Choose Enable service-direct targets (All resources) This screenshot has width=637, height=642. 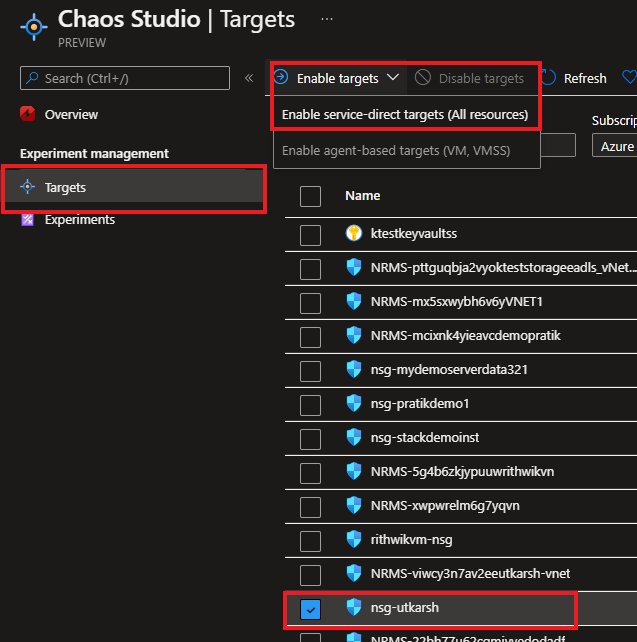tap(405, 114)
